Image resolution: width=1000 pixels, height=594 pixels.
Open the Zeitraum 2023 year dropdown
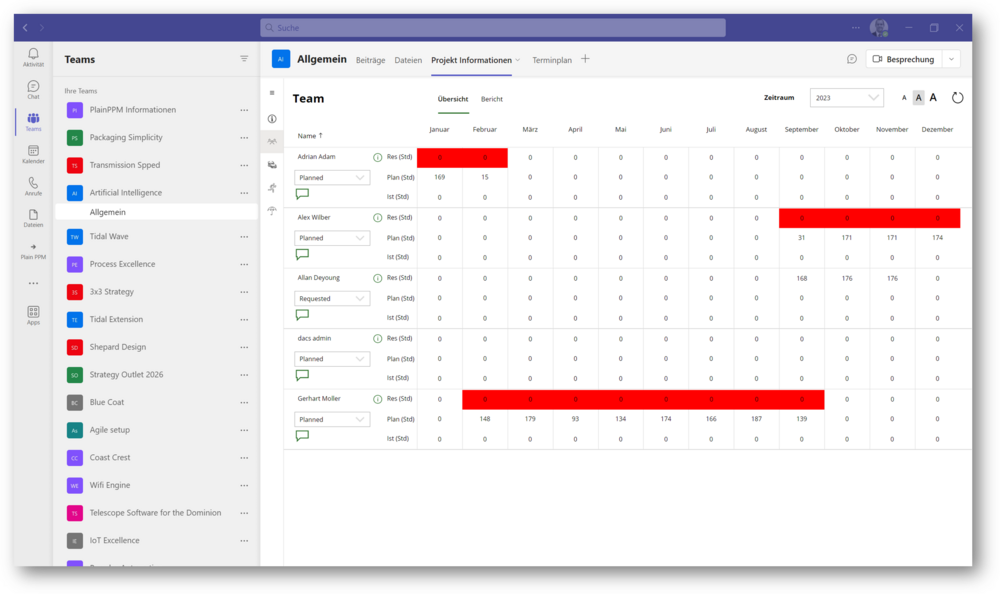coord(846,98)
